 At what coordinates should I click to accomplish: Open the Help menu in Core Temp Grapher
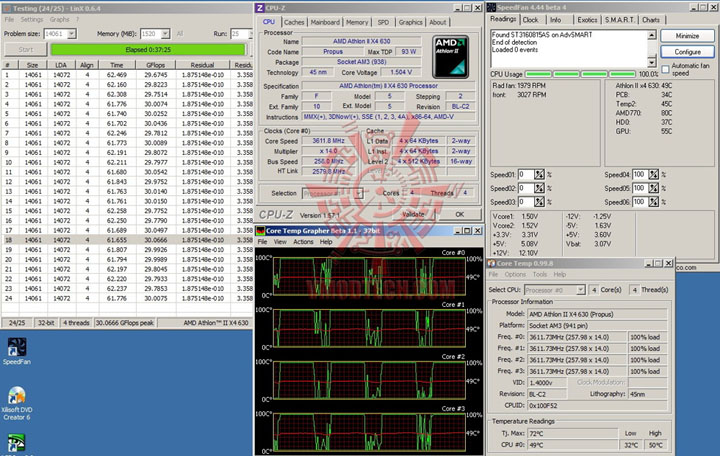326,242
